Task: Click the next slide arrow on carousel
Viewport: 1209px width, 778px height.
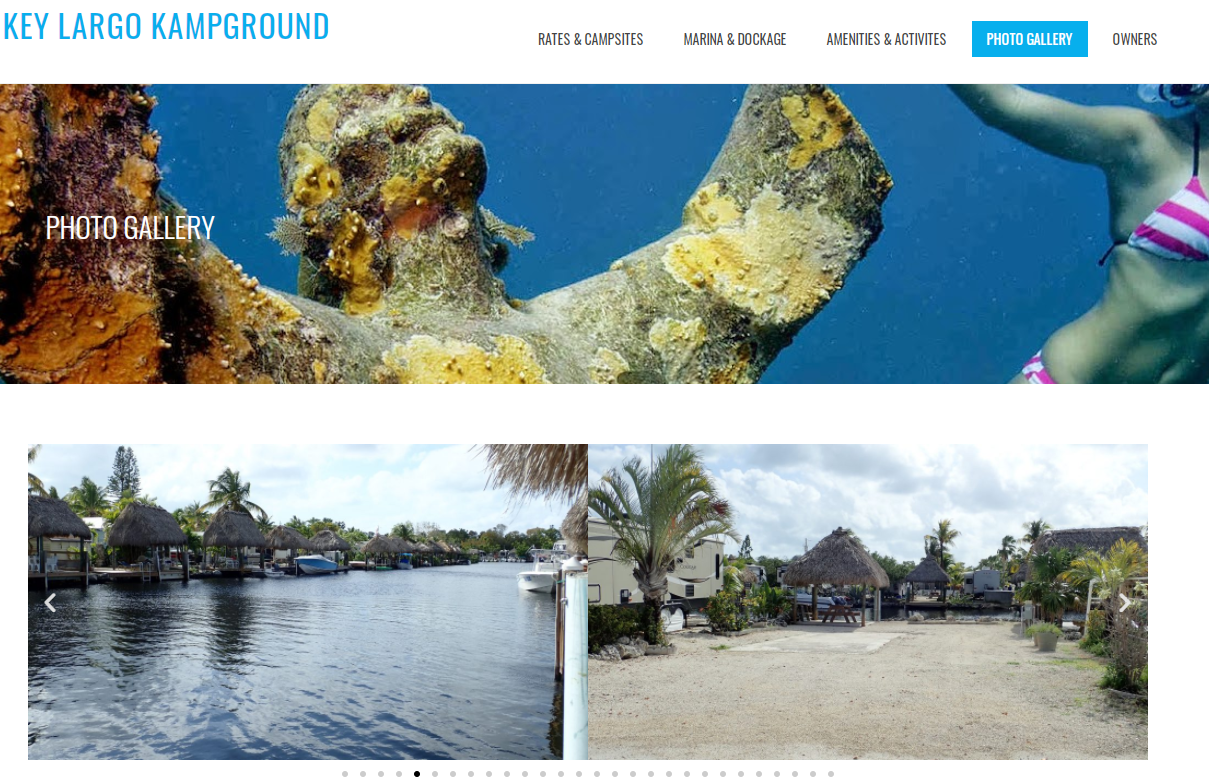Action: click(1125, 602)
